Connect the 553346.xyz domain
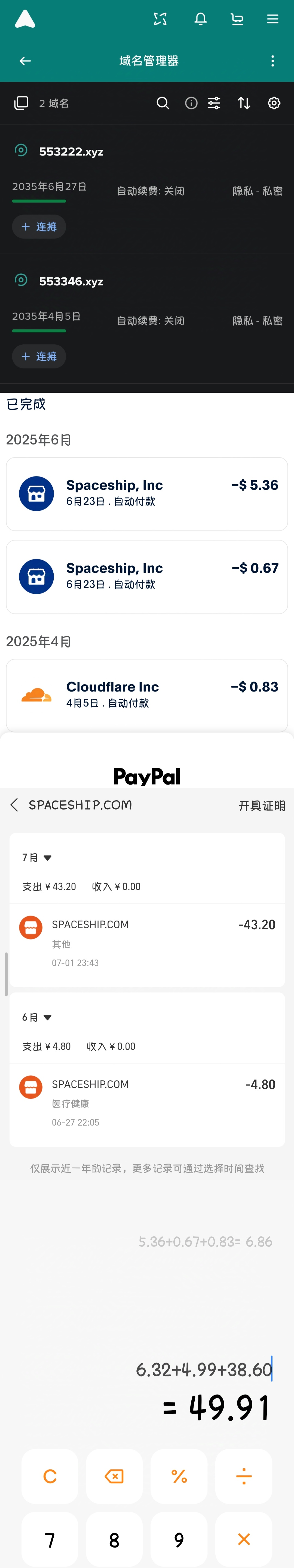Screen dimensions: 294x1568 [x=39, y=357]
